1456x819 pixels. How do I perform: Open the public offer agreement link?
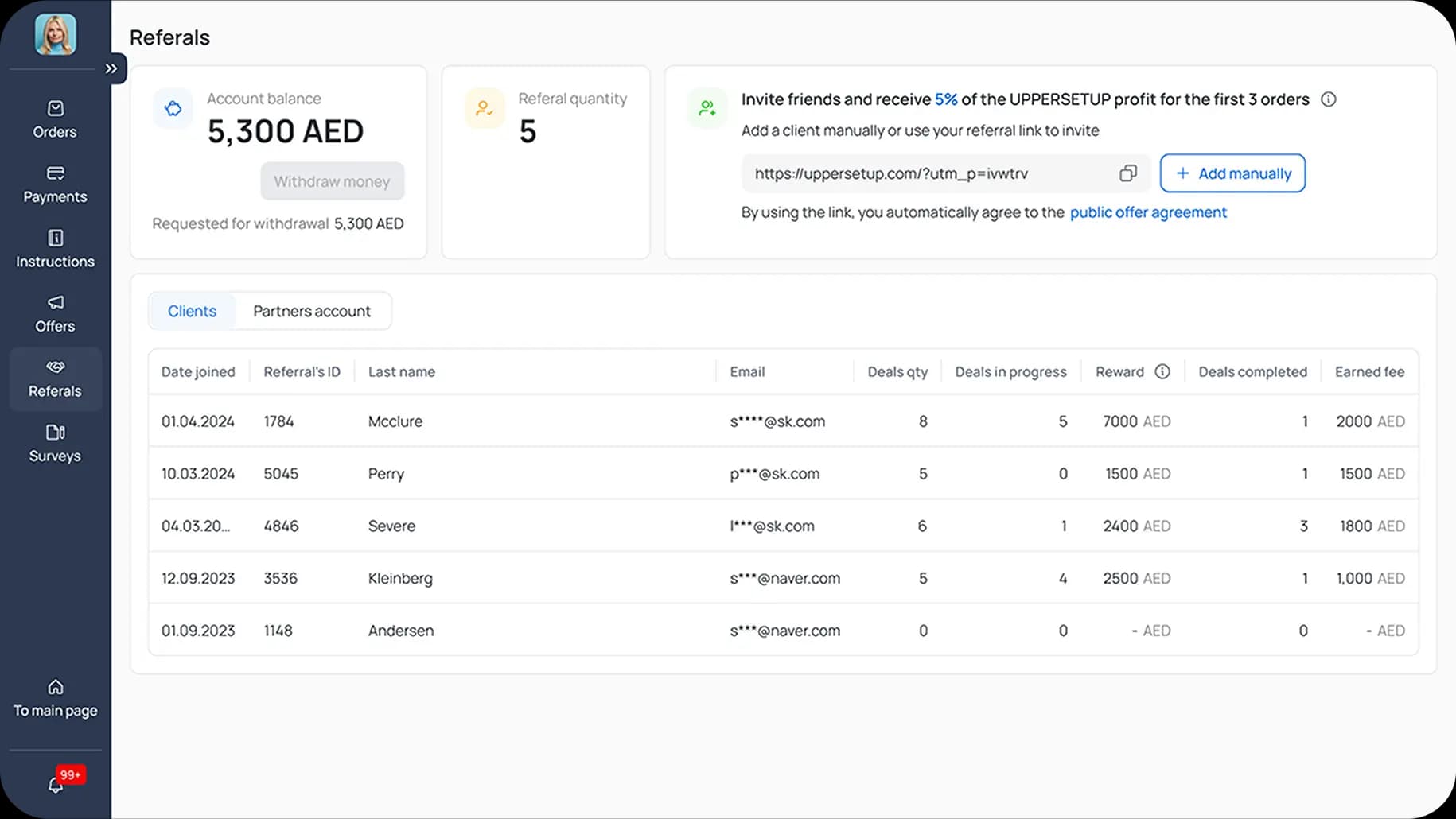[1147, 212]
